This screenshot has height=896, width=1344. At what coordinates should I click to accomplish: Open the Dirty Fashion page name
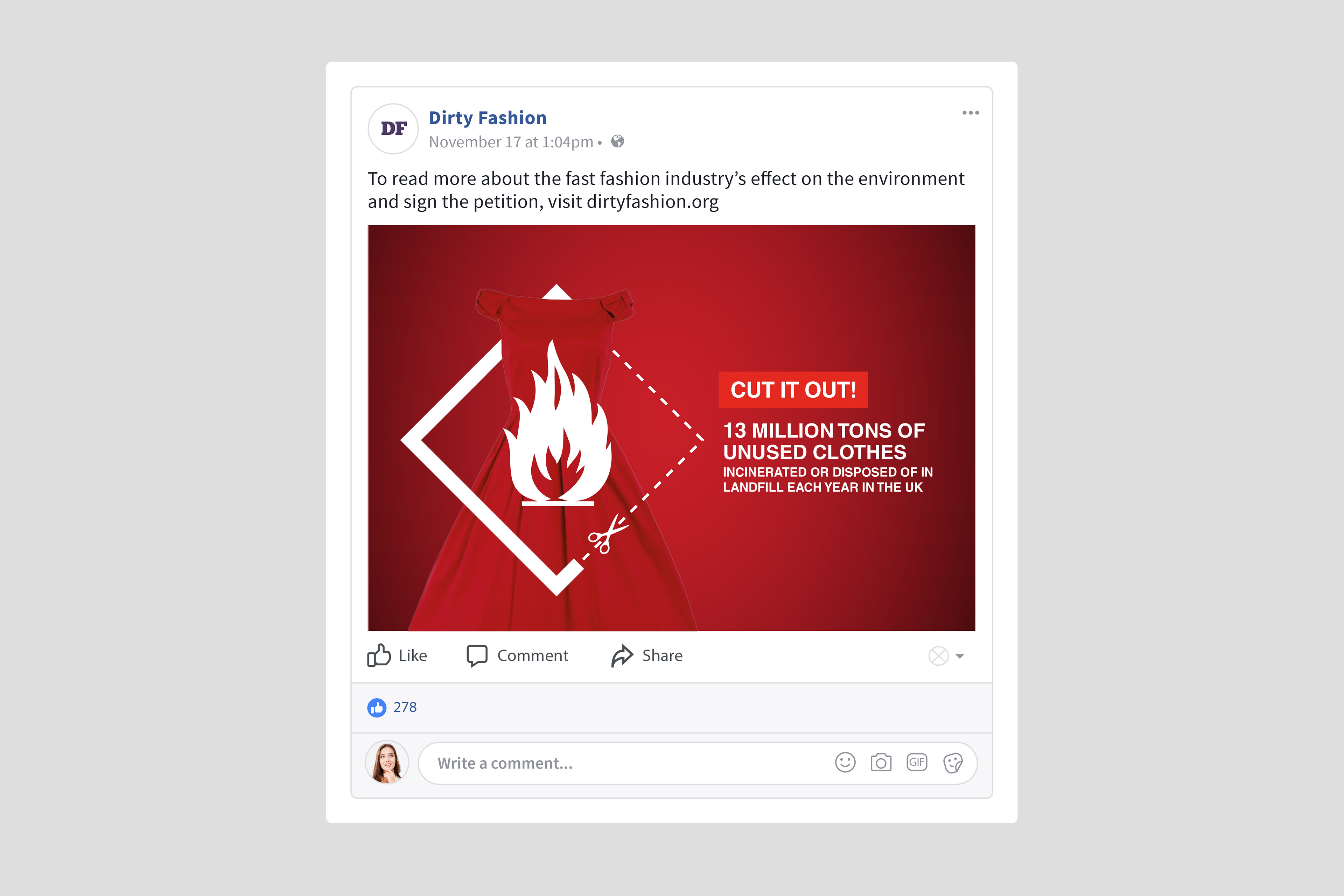488,118
